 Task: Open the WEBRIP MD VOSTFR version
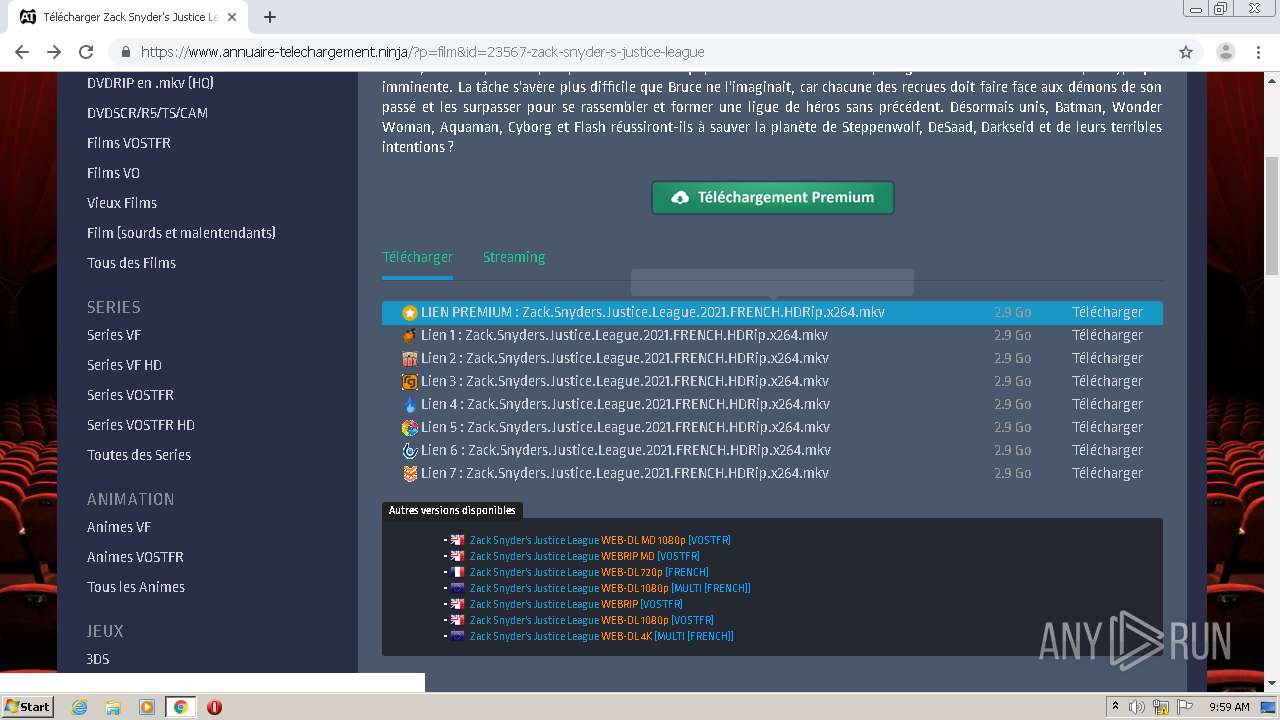[x=585, y=556]
